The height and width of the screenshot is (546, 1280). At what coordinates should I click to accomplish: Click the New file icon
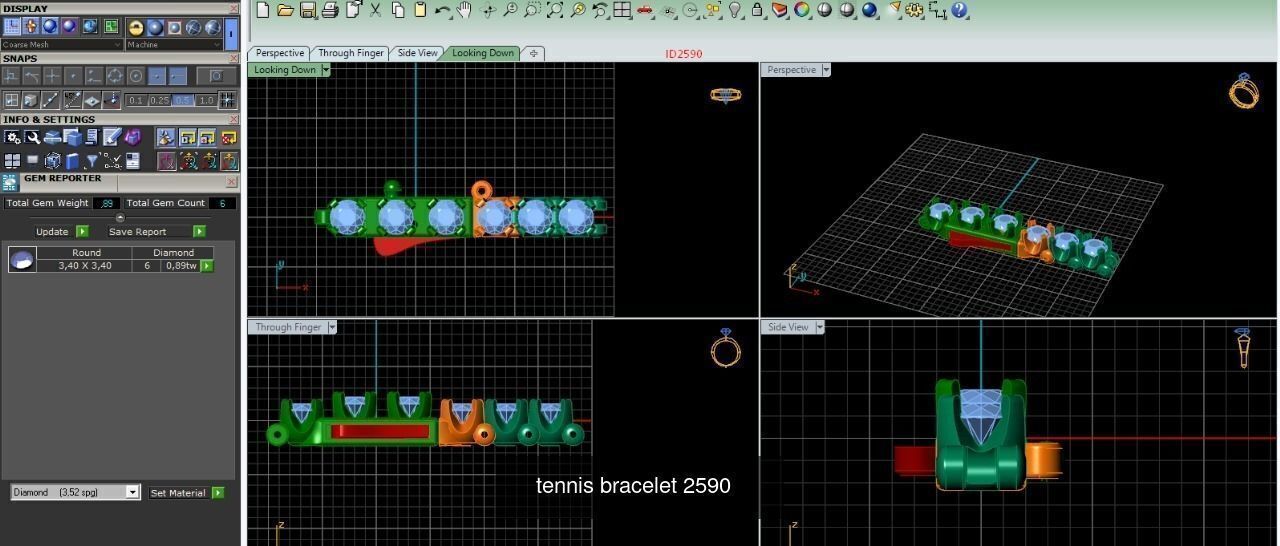263,10
